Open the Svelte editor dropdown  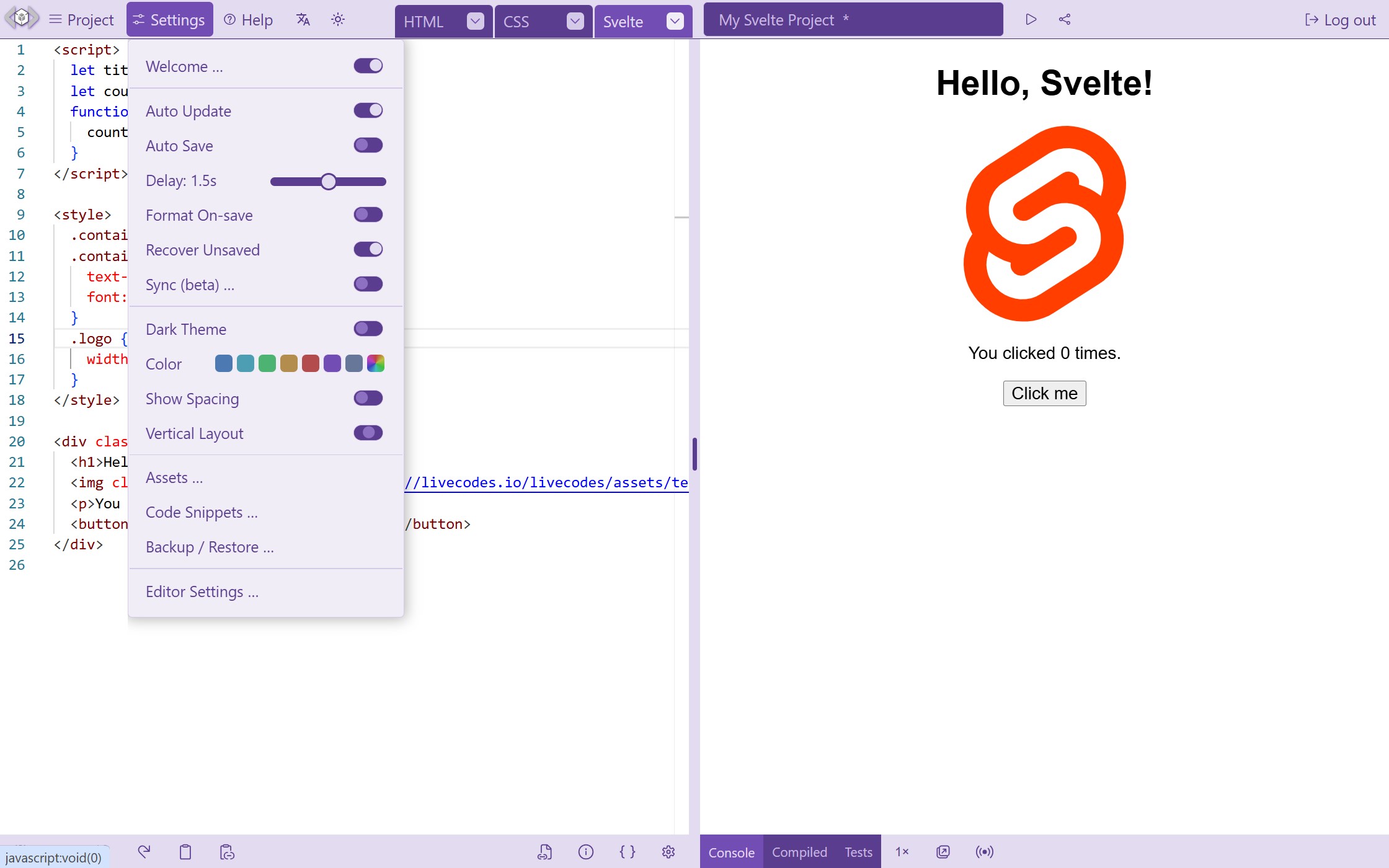click(x=675, y=21)
